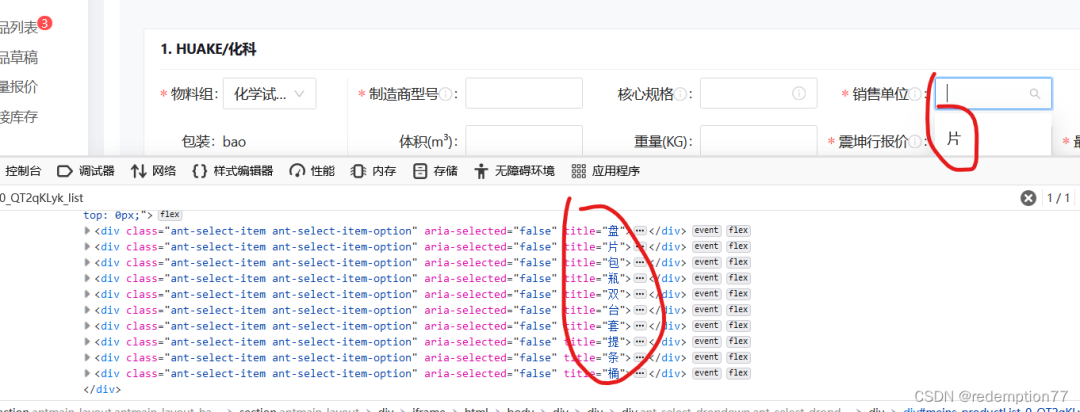This screenshot has height=412, width=1080.
Task: Open the 物料组 dropdown showing 化学试...
Action: pyautogui.click(x=269, y=94)
